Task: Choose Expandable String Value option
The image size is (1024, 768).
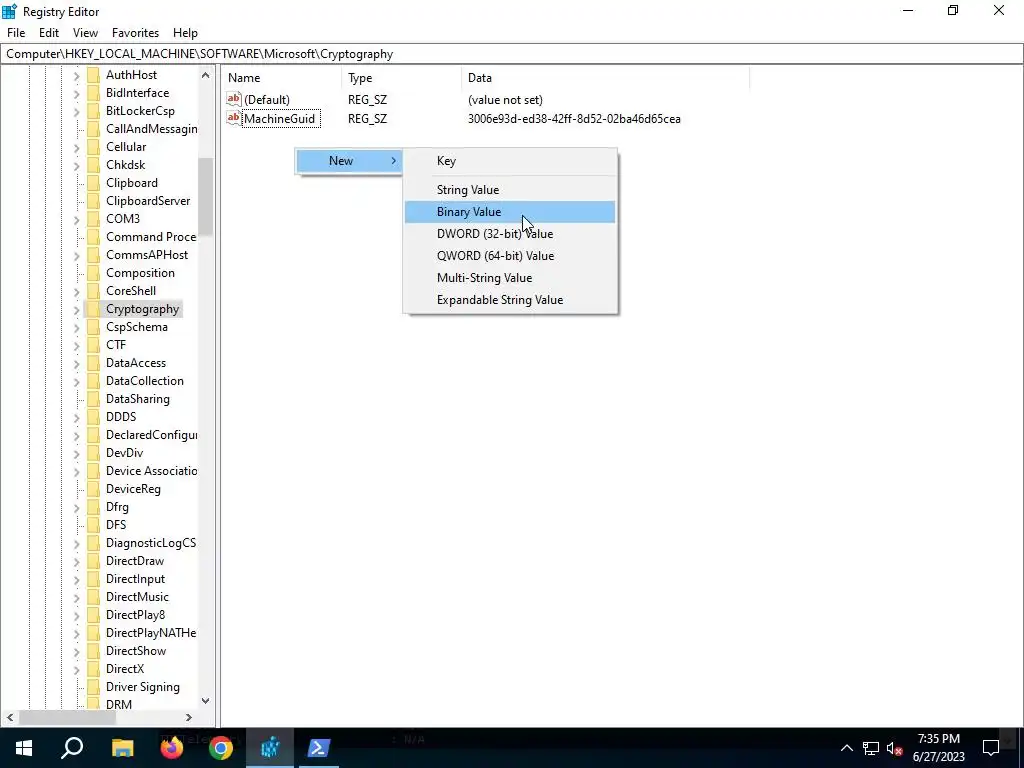Action: 509,300
